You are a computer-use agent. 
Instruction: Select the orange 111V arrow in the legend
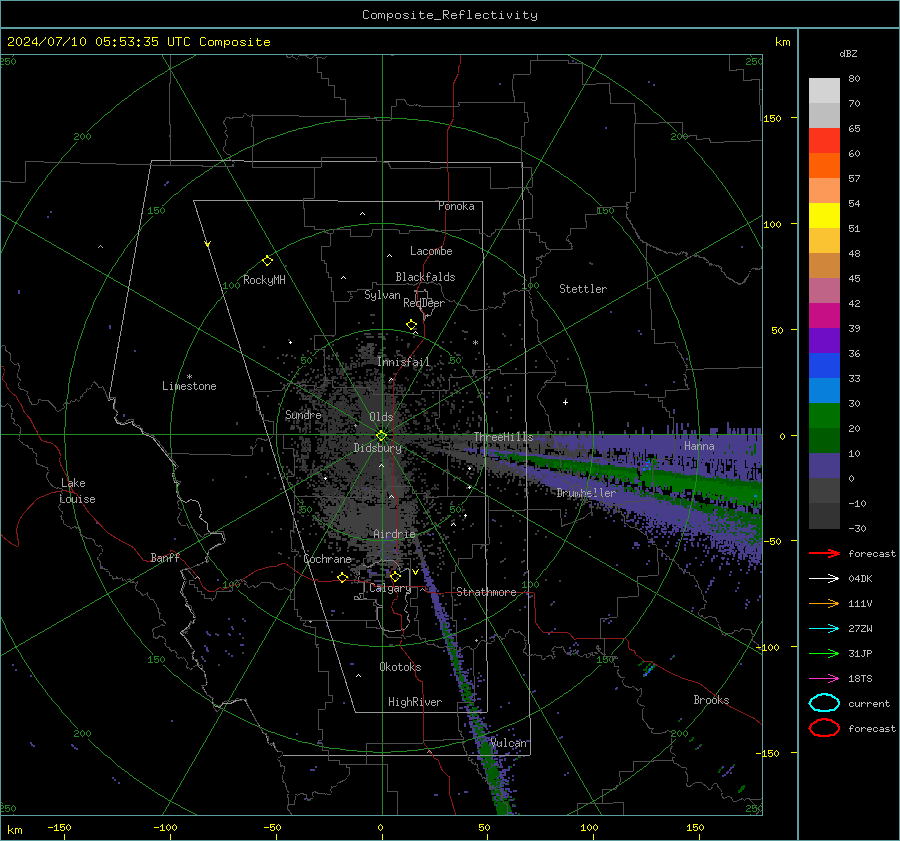824,603
